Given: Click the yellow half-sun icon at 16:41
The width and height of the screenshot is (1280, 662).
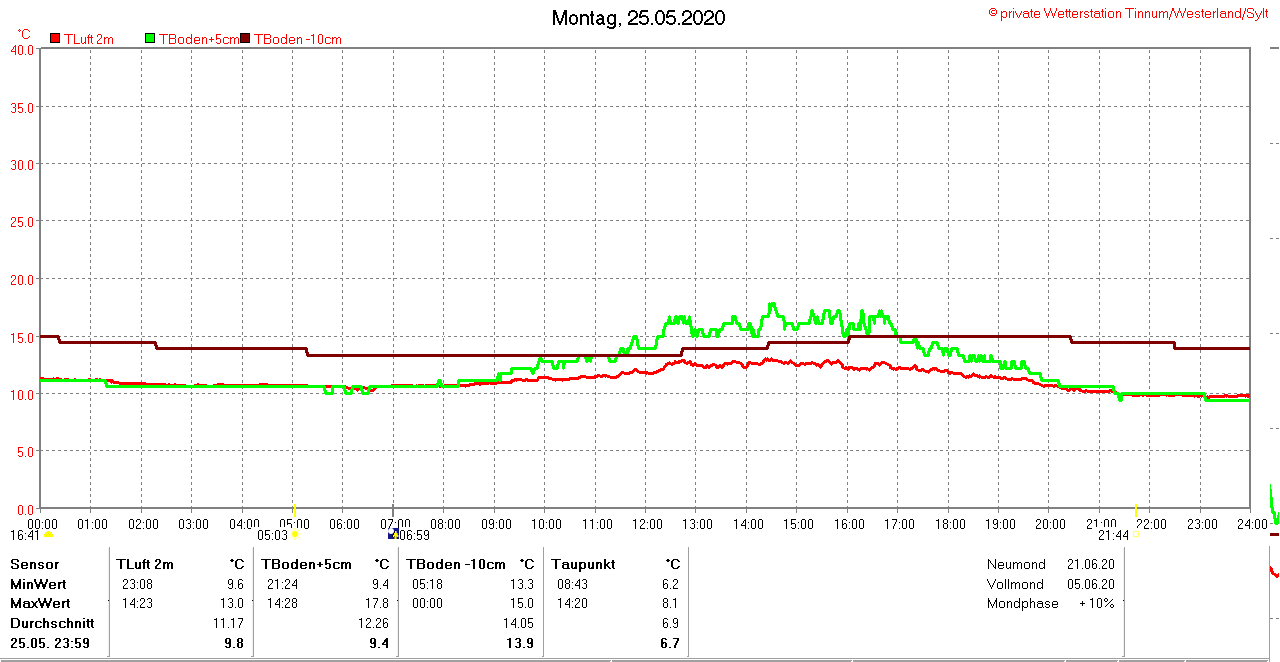Looking at the screenshot, I should (x=48, y=535).
